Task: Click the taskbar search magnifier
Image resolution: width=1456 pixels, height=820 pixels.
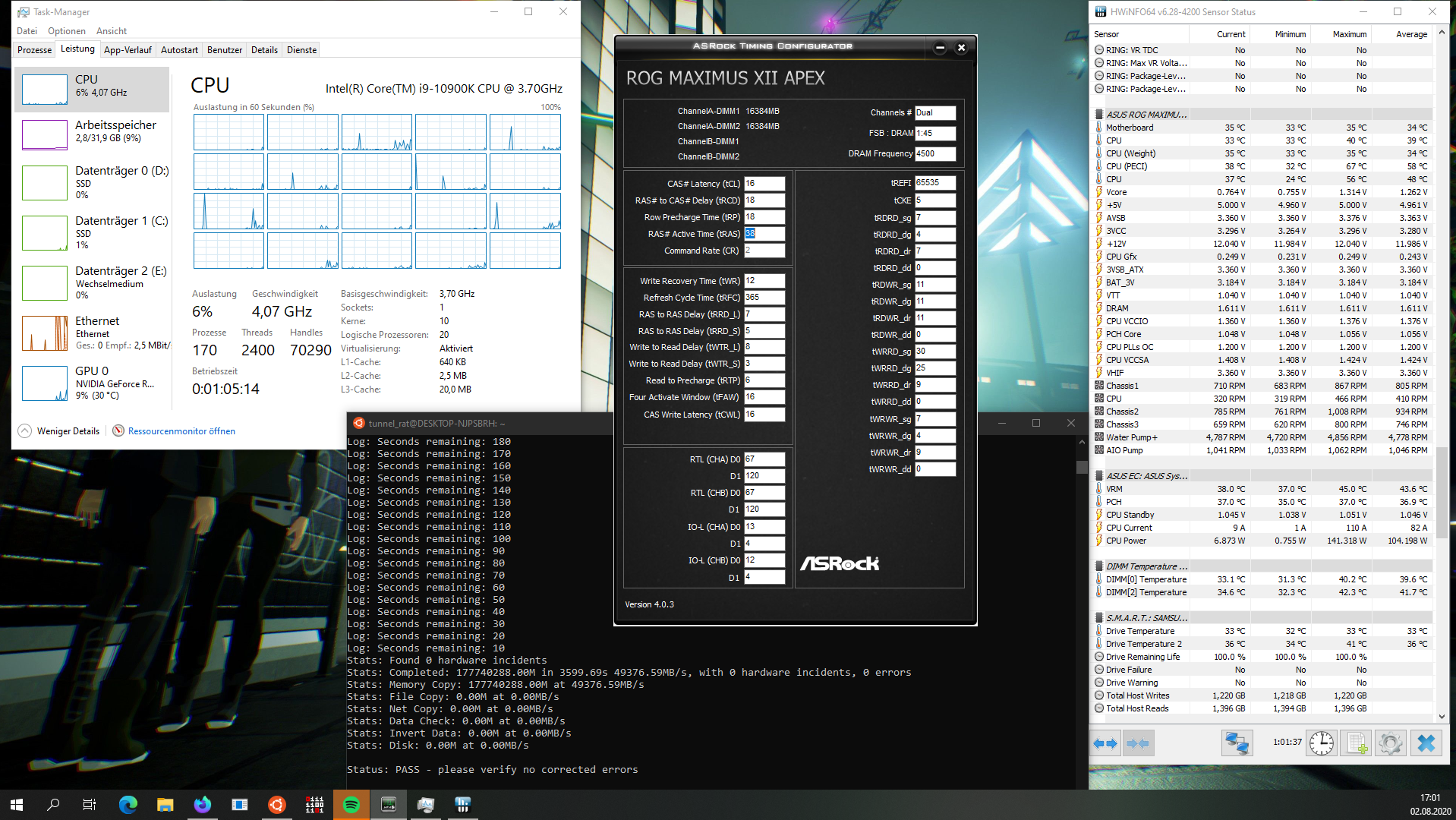Action: coord(53,805)
